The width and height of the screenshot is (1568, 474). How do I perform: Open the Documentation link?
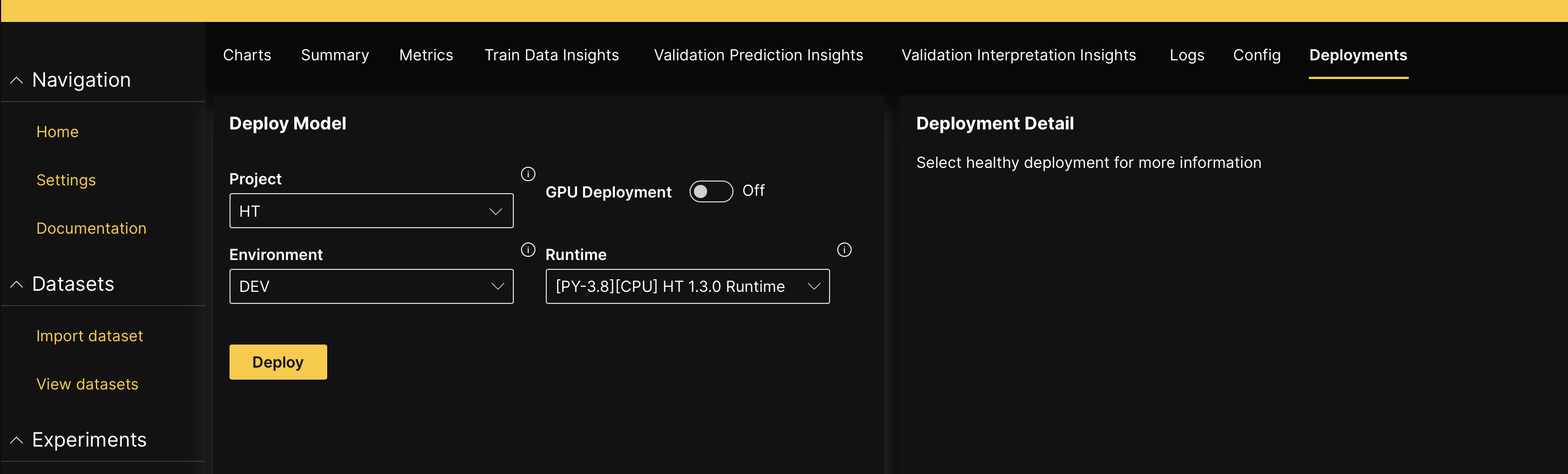click(91, 228)
